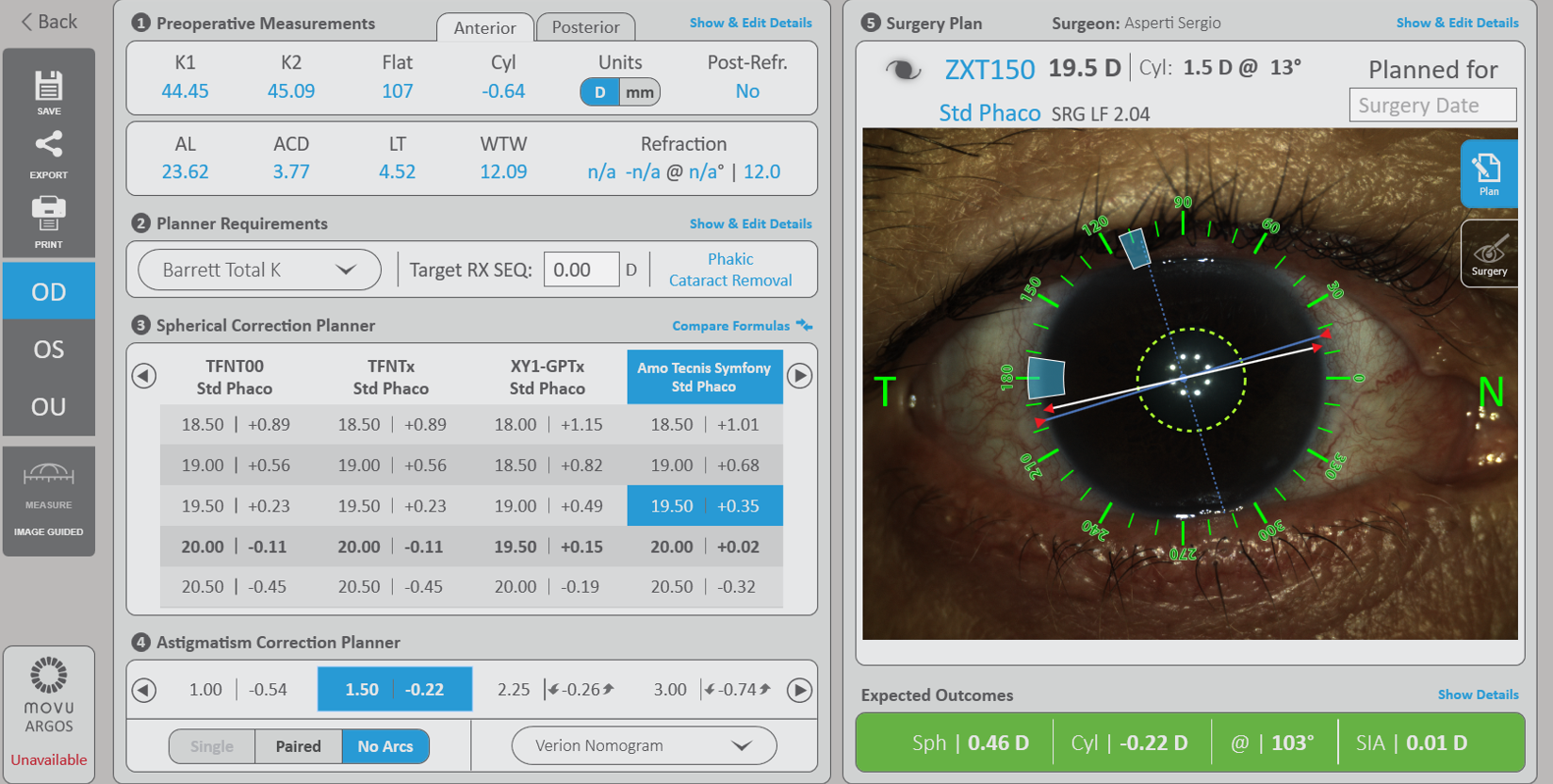Open the Verion Nomogram dropdown
This screenshot has height=784, width=1553.
click(x=645, y=746)
